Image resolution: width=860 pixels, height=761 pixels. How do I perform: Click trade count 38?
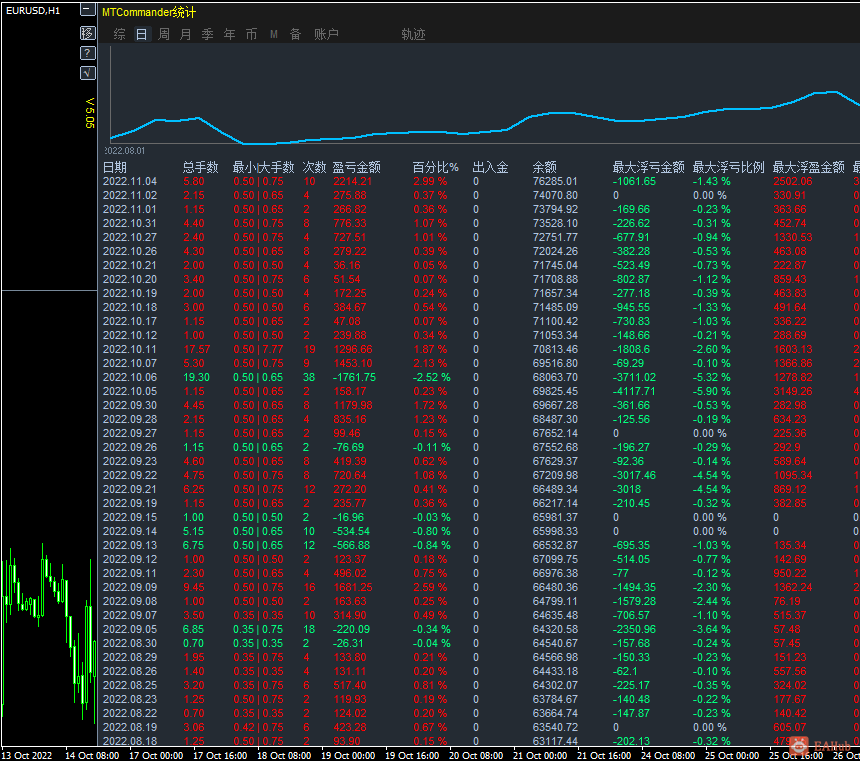point(309,377)
